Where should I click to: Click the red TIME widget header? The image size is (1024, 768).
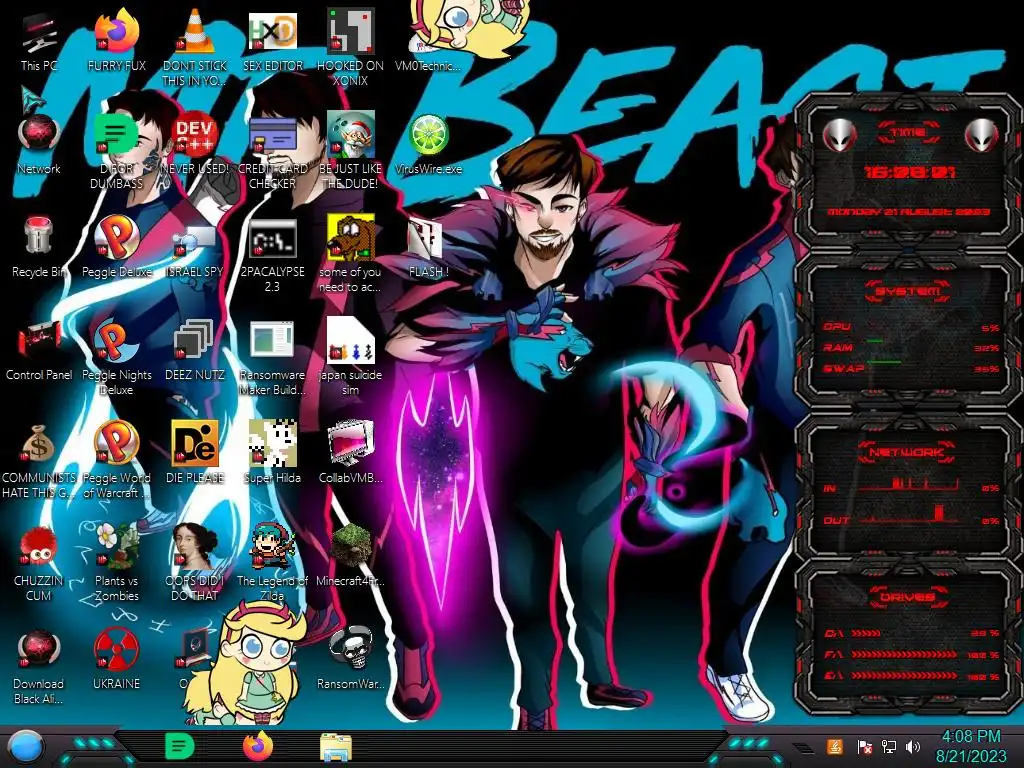click(x=908, y=133)
